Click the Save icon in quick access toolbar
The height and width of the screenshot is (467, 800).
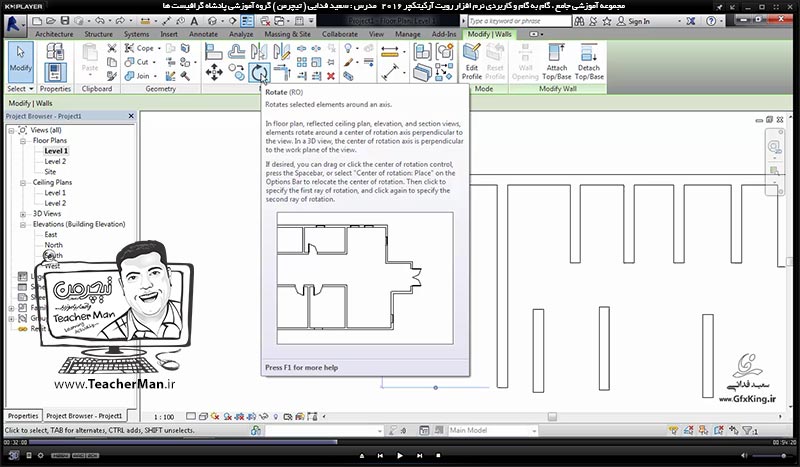(65, 21)
